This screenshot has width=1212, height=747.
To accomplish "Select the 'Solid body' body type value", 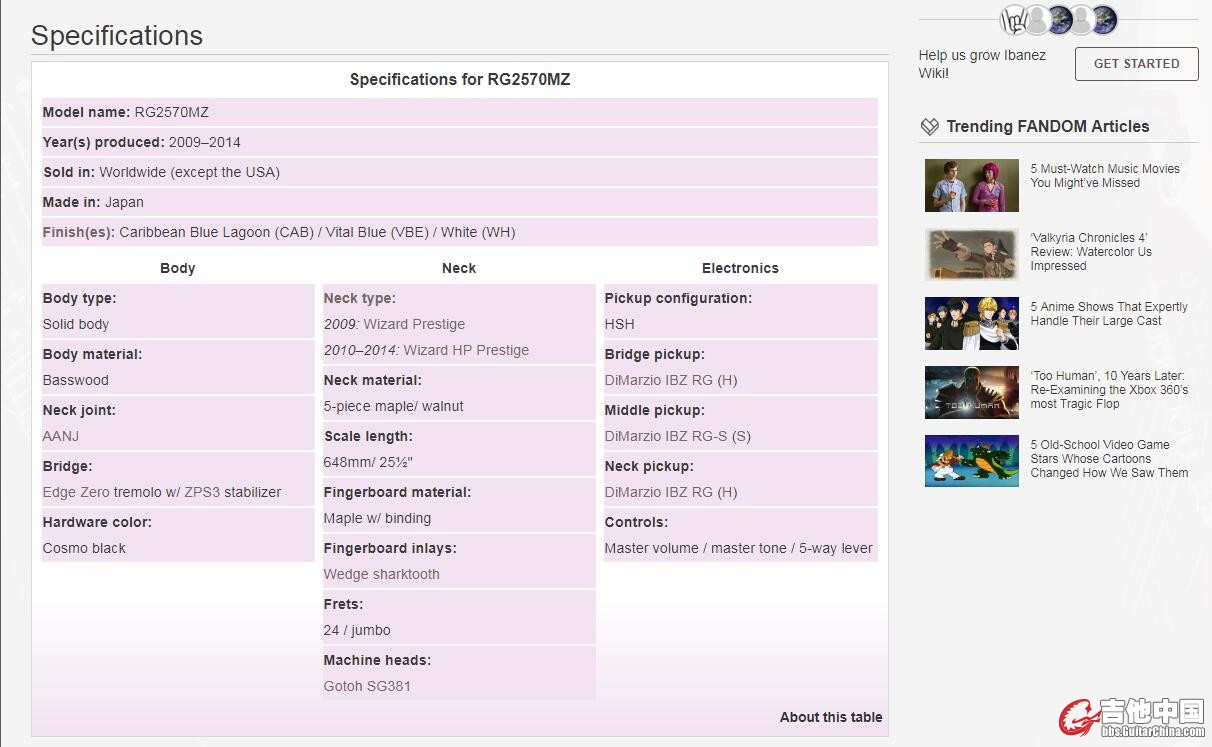I will [76, 324].
